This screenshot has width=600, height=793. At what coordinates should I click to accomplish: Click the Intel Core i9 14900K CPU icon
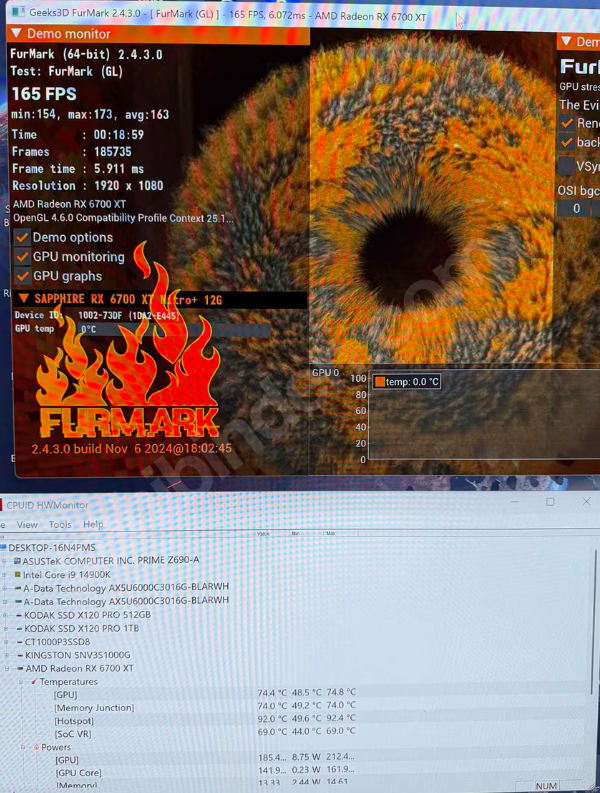(18, 575)
